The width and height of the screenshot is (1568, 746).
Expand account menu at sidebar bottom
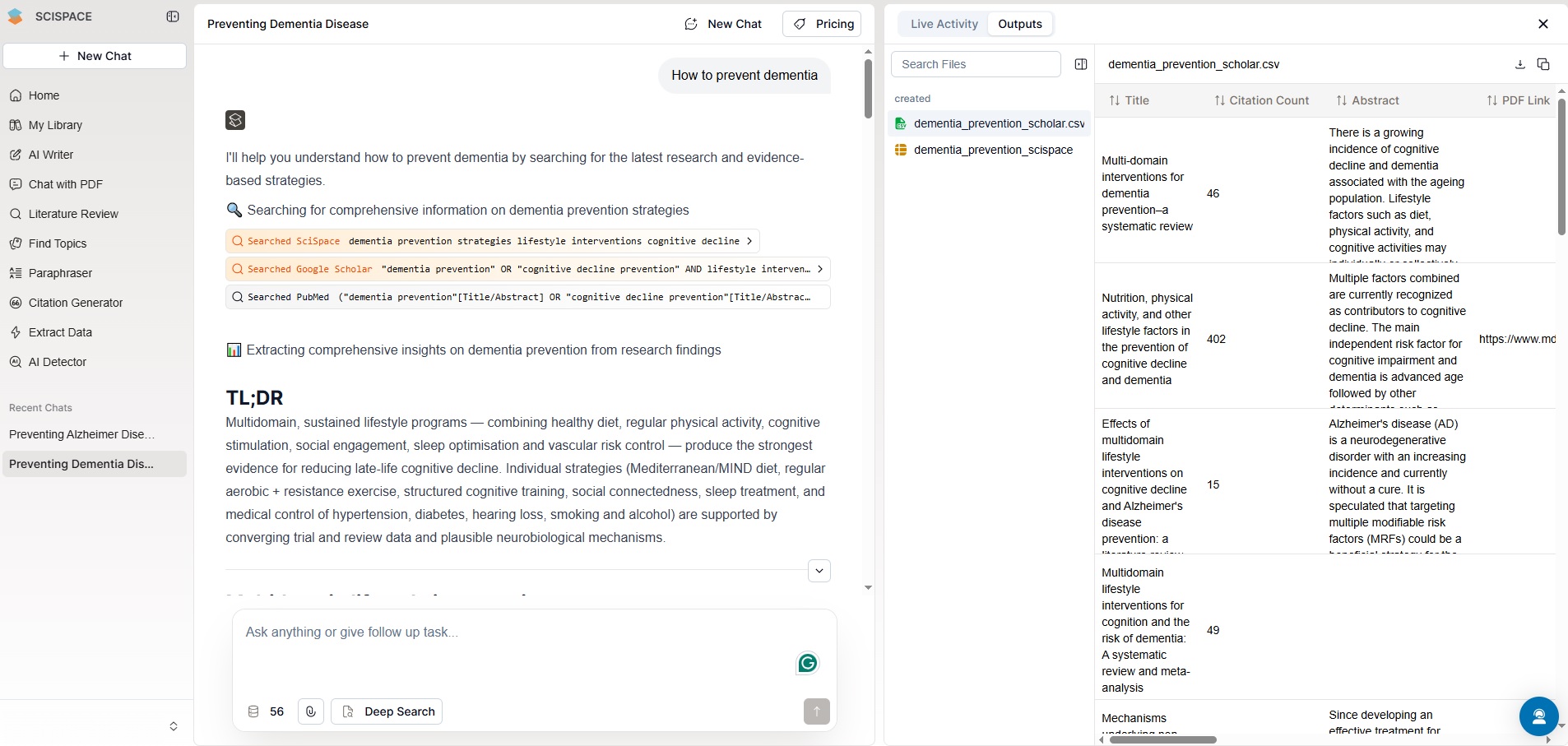174,726
